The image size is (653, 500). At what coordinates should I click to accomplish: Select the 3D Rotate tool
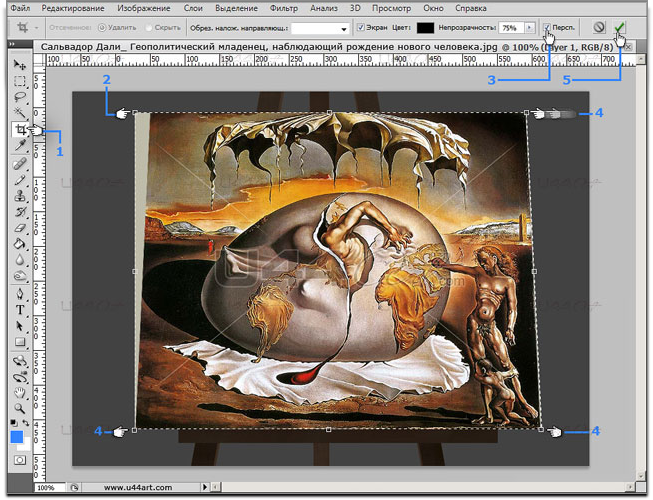pos(20,361)
